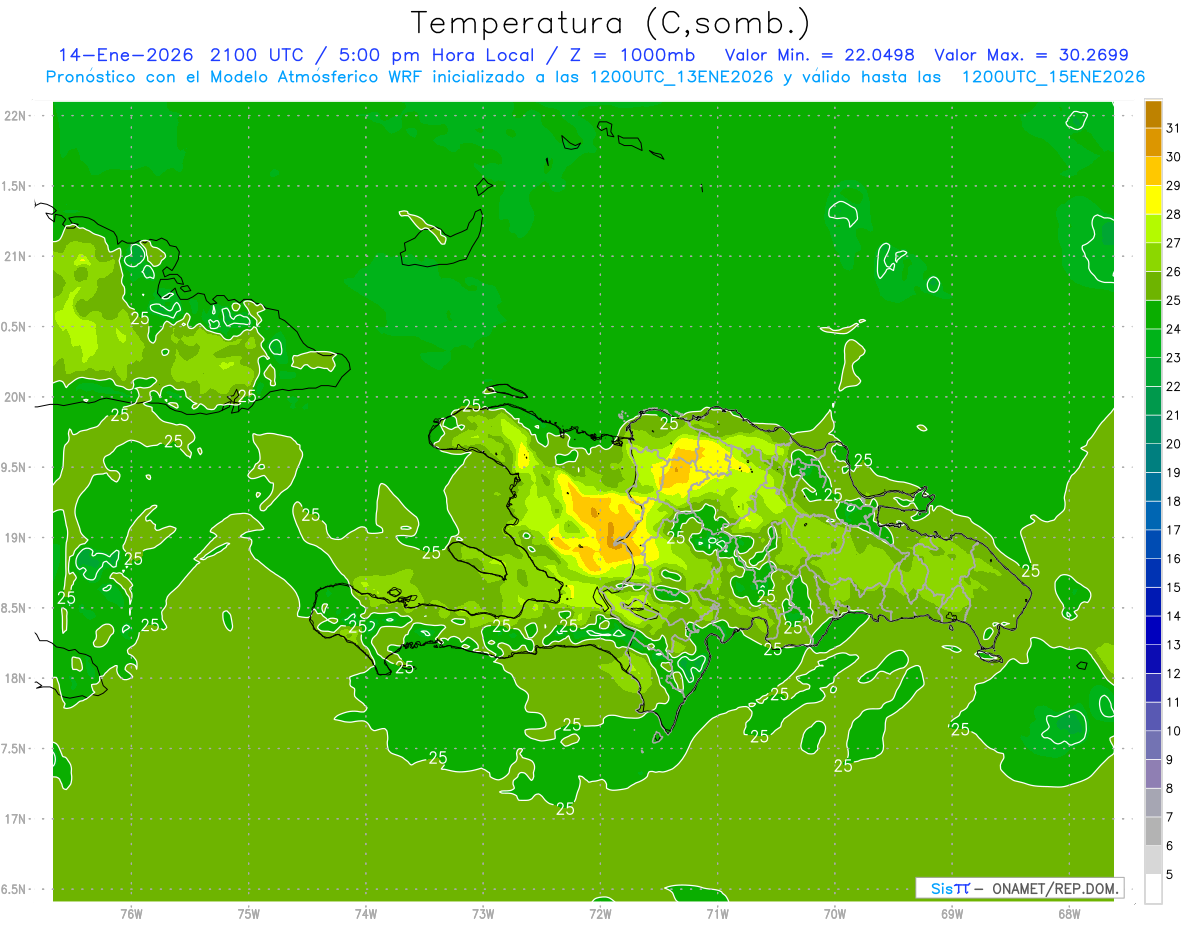Click the '17N' latitude label
The width and height of the screenshot is (1200, 927).
click(x=16, y=819)
